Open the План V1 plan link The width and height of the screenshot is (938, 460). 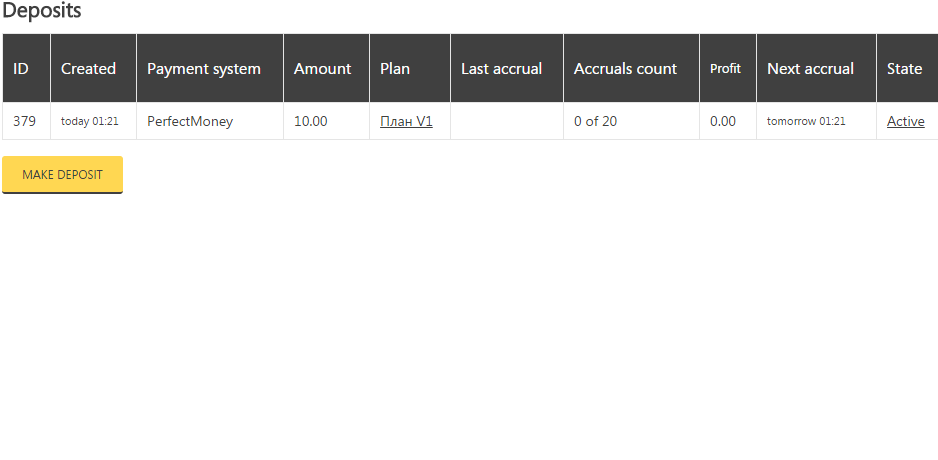(406, 121)
